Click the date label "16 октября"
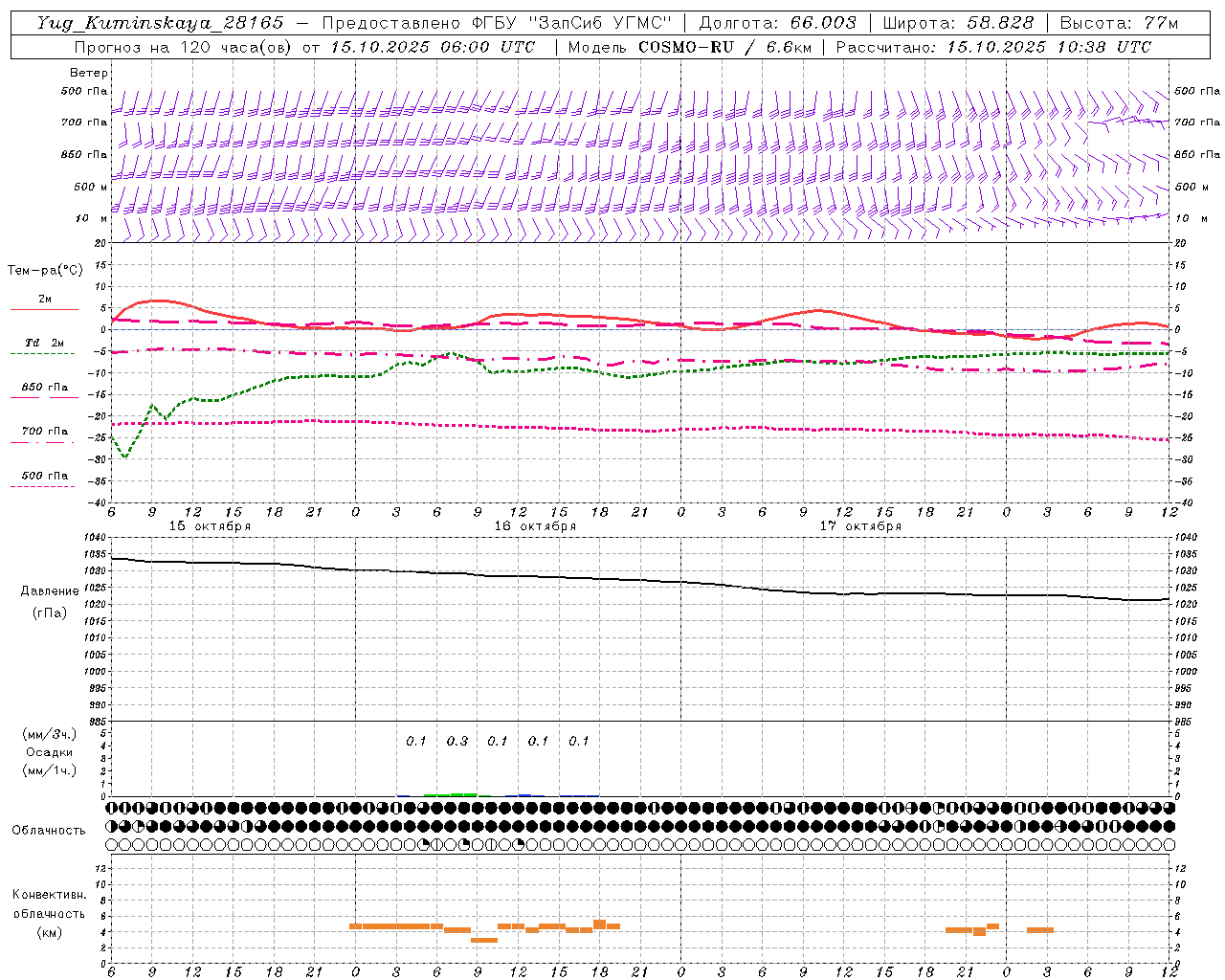Screen dimensions: 1225x980 tap(535, 526)
